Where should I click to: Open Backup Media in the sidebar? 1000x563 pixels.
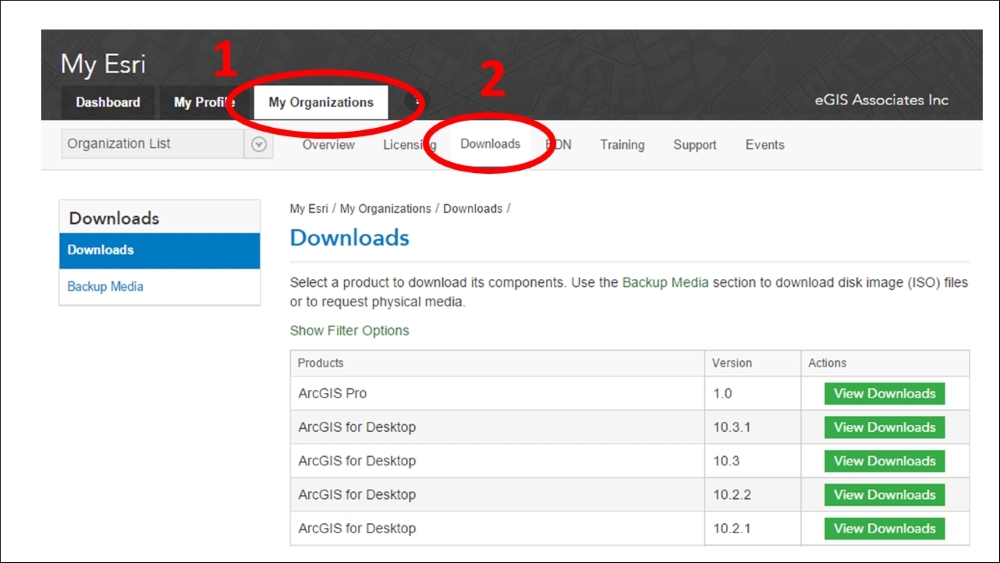pos(105,286)
